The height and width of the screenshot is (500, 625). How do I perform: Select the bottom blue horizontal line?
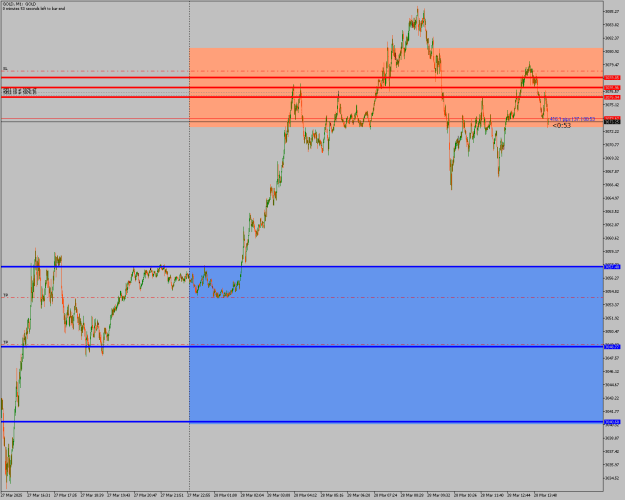pos(302,421)
